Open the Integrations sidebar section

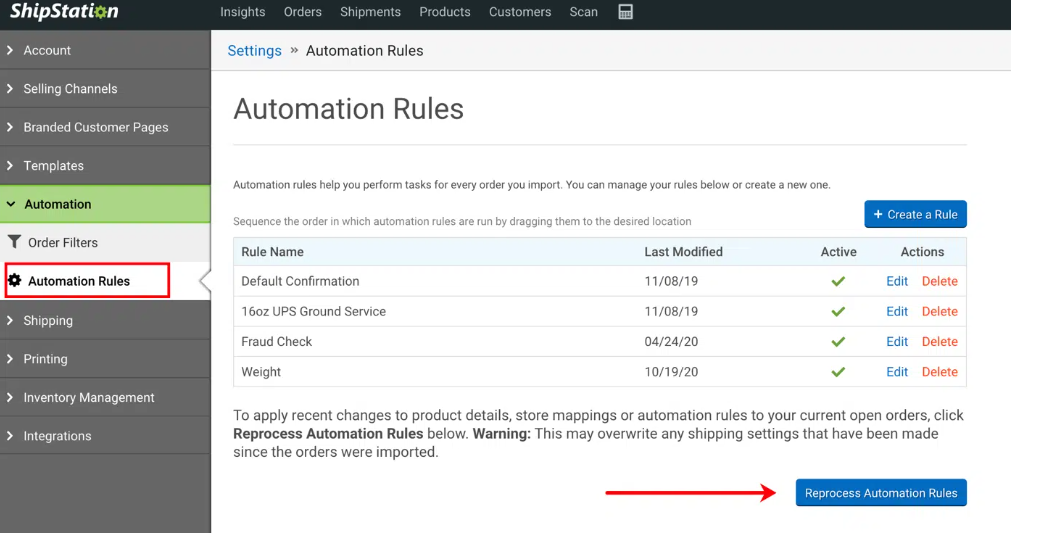(x=105, y=435)
